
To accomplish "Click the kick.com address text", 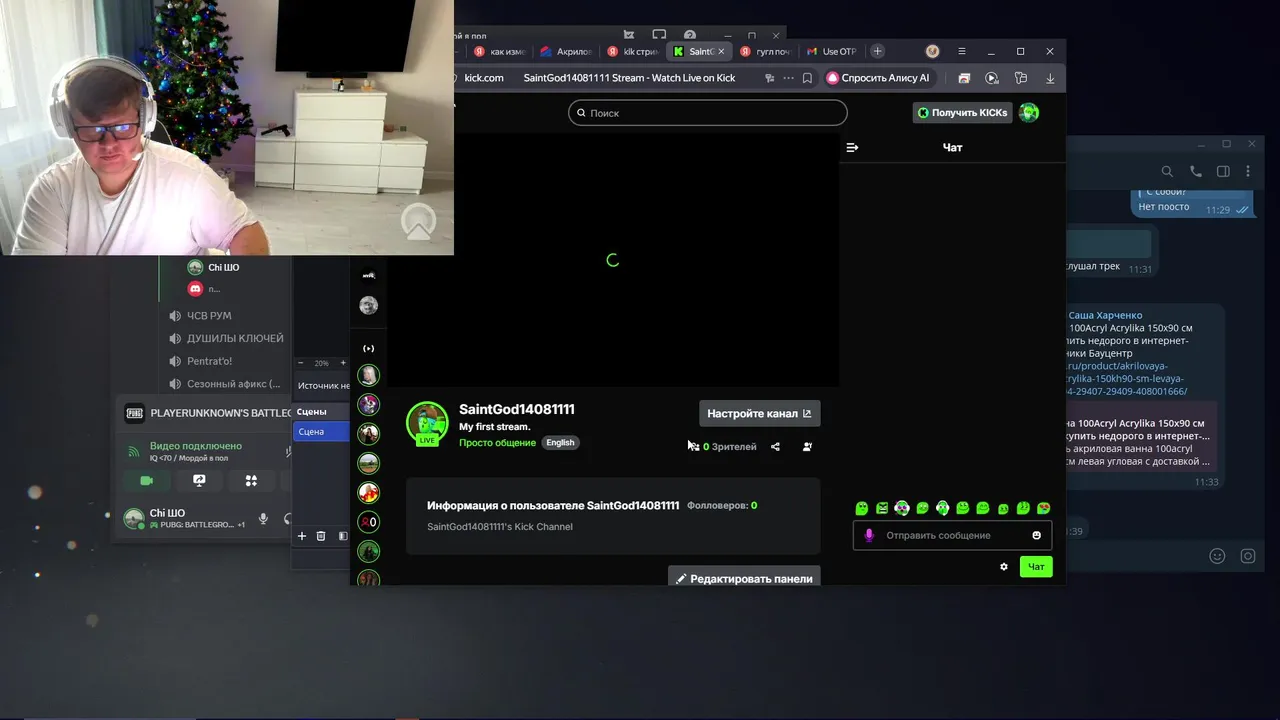I will [x=484, y=78].
